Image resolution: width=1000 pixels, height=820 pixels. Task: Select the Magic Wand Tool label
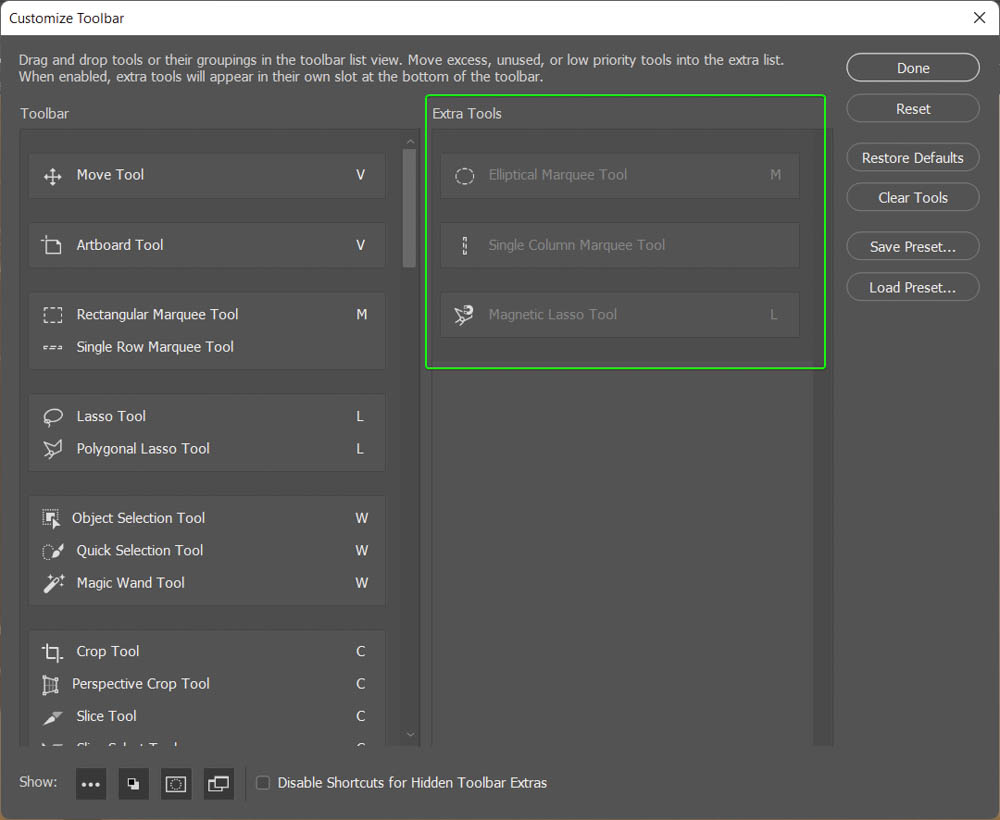point(131,583)
